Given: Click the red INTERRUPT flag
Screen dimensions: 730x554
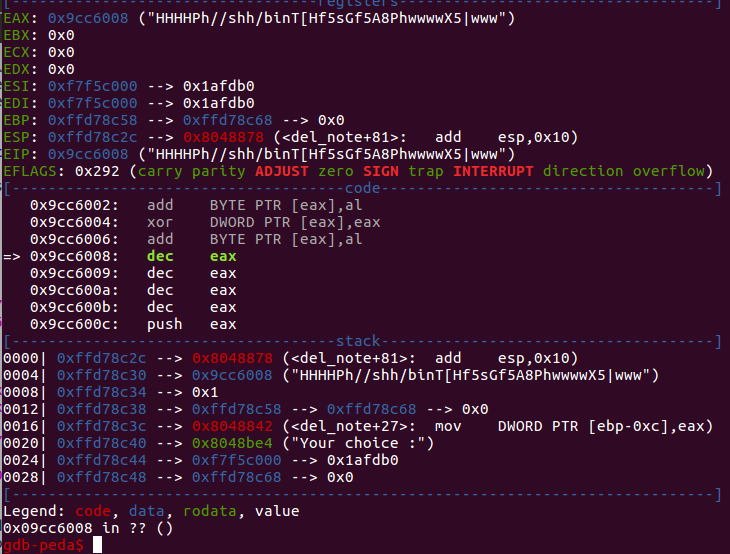Looking at the screenshot, I should [493, 171].
